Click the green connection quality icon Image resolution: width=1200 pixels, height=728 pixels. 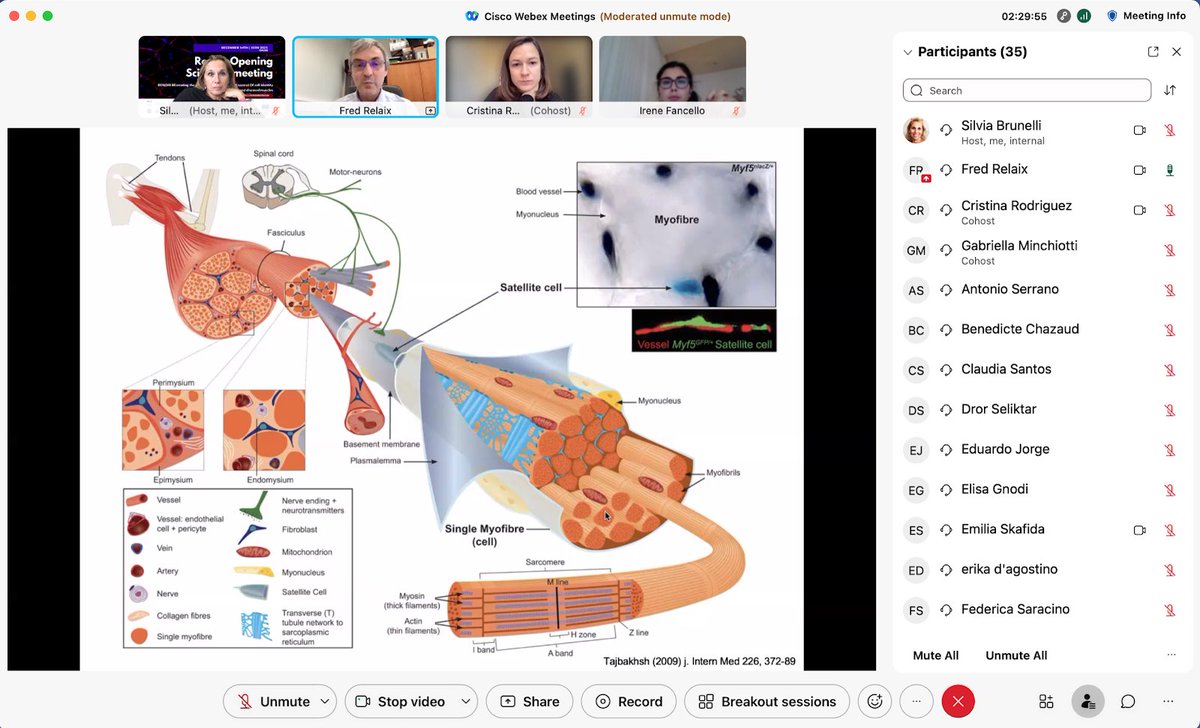[1084, 16]
